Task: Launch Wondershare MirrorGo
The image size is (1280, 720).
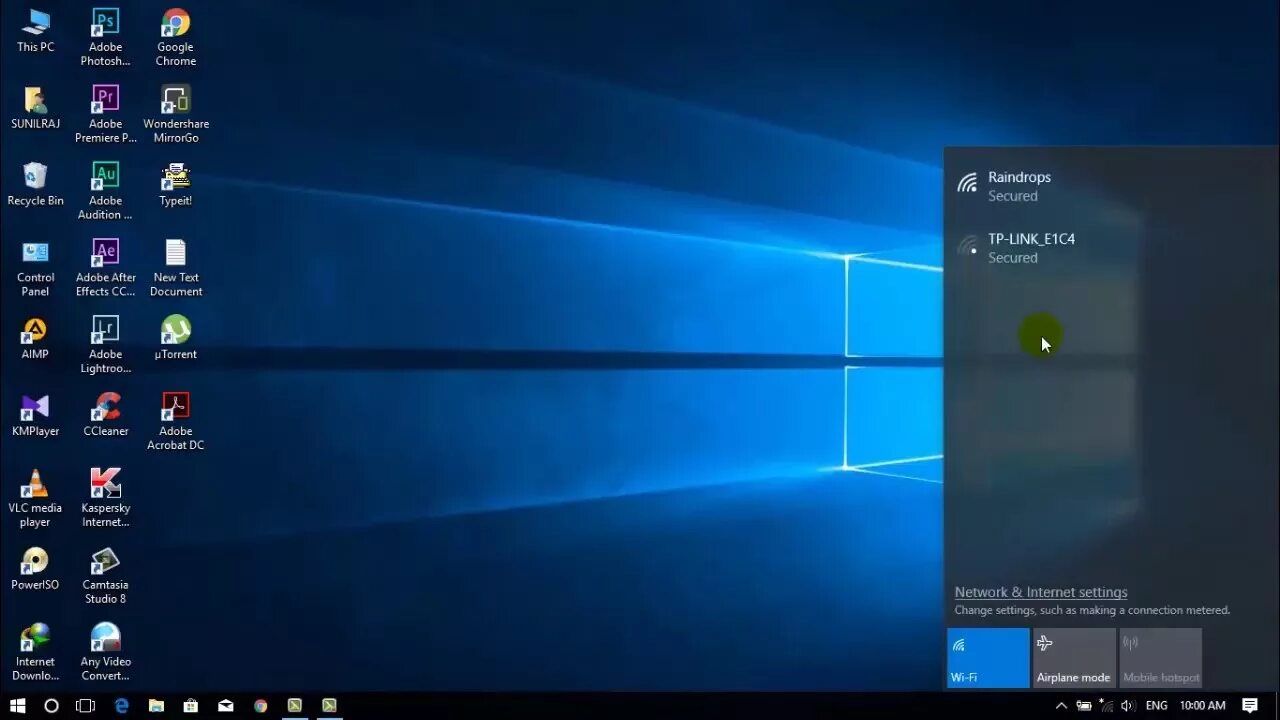Action: [x=176, y=114]
